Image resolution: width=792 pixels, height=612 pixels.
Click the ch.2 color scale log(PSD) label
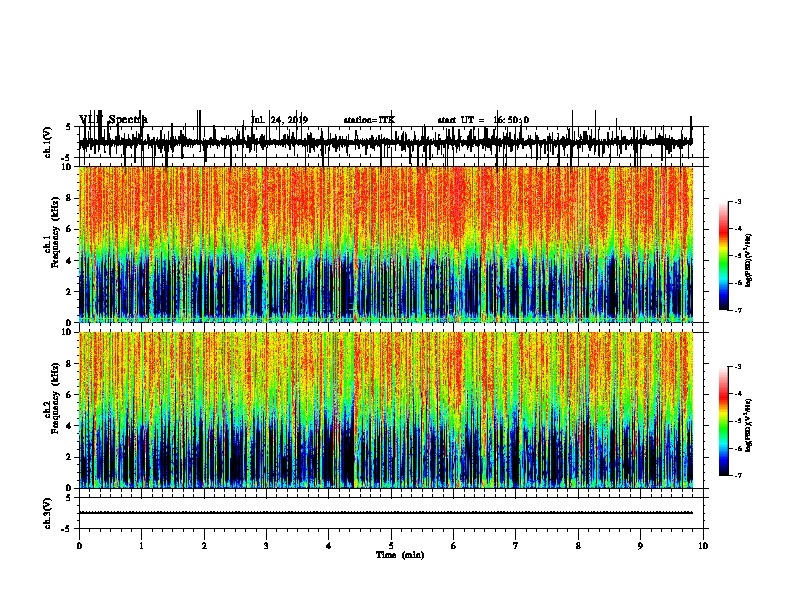(x=749, y=425)
